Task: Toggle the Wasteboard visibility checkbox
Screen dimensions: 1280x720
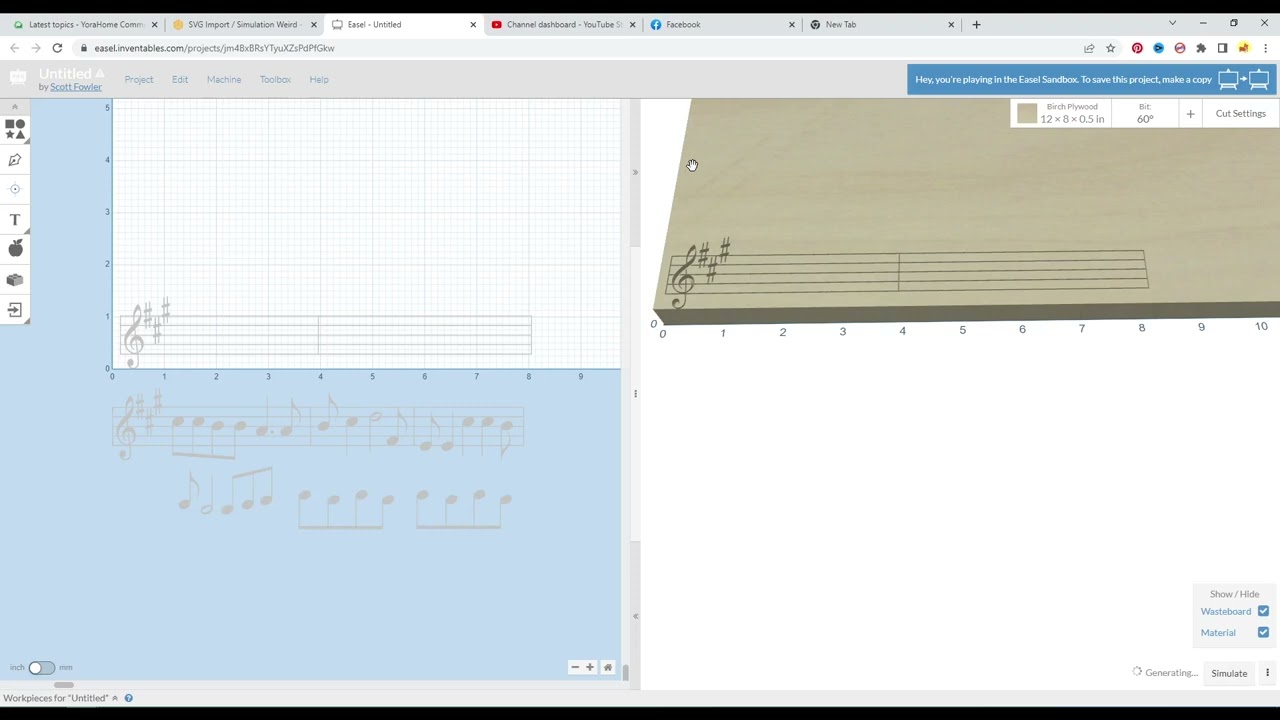Action: (x=1263, y=611)
